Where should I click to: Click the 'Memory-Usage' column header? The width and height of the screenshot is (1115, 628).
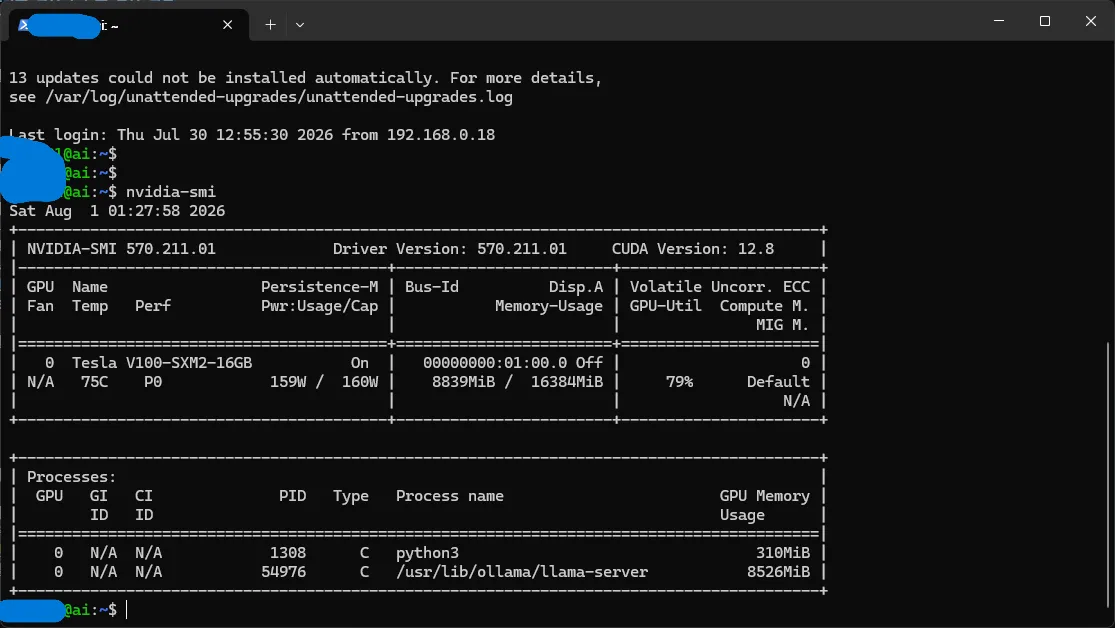549,306
